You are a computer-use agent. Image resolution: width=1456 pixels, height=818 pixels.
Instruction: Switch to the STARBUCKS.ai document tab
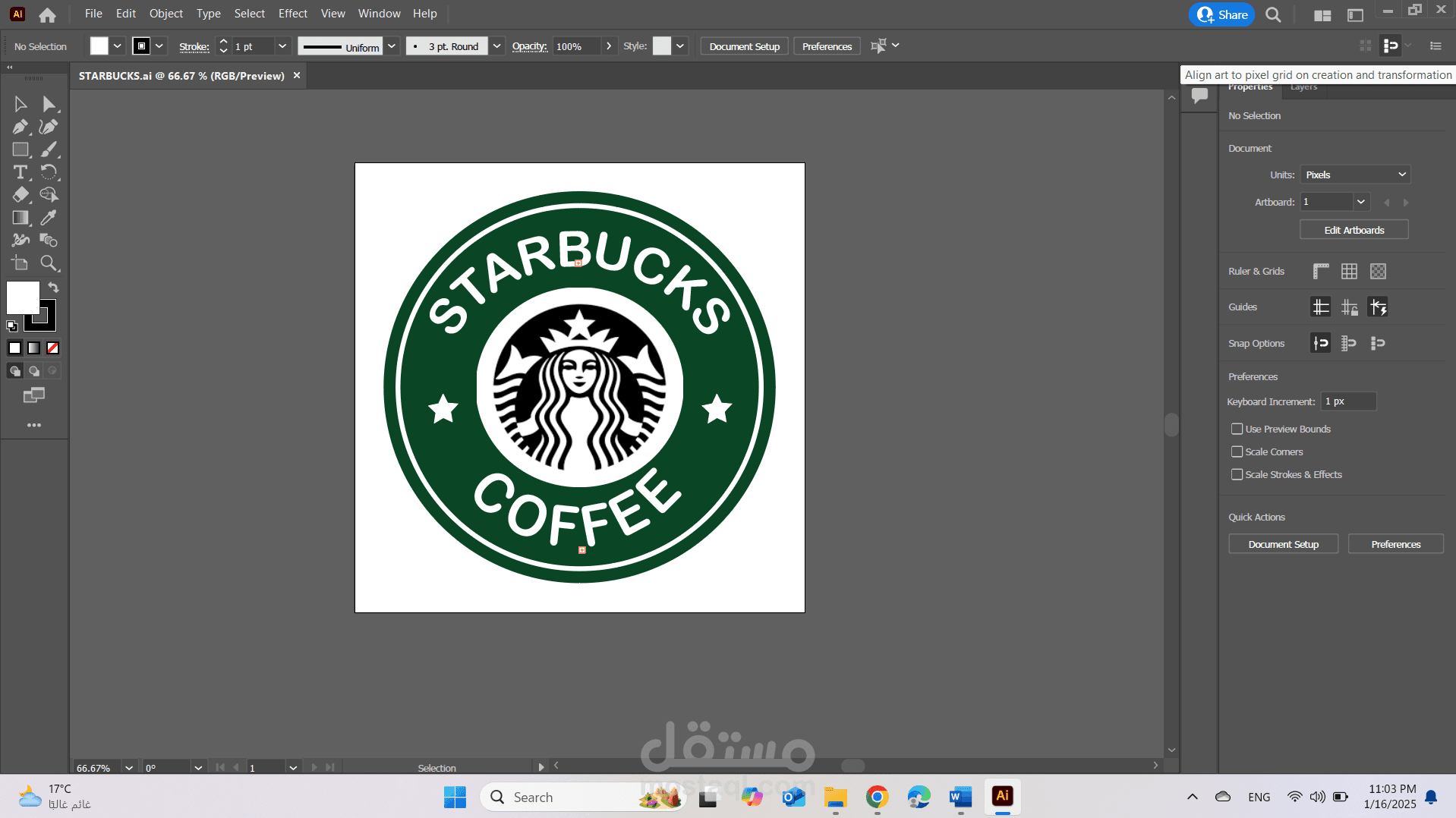coord(181,76)
